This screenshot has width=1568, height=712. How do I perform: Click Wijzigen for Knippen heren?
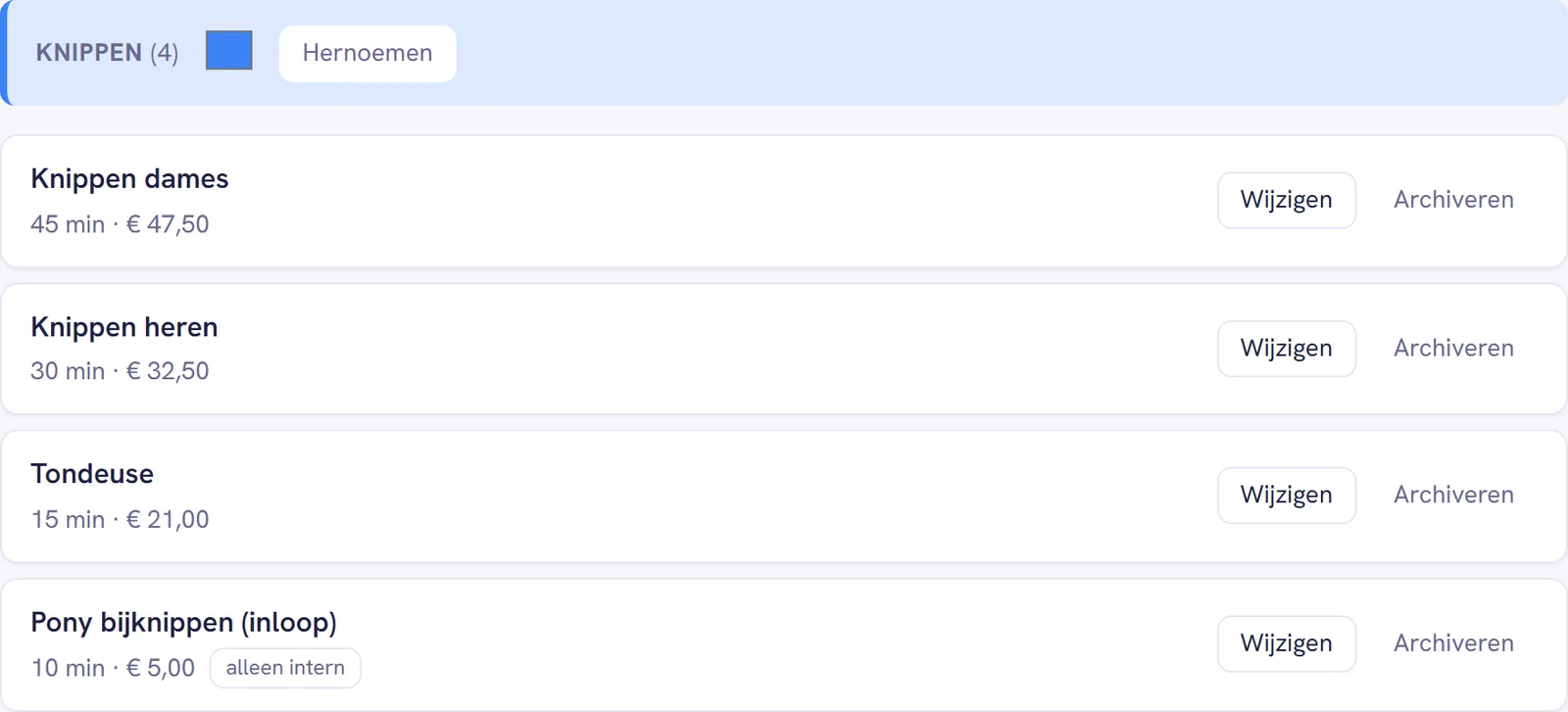pyautogui.click(x=1287, y=349)
